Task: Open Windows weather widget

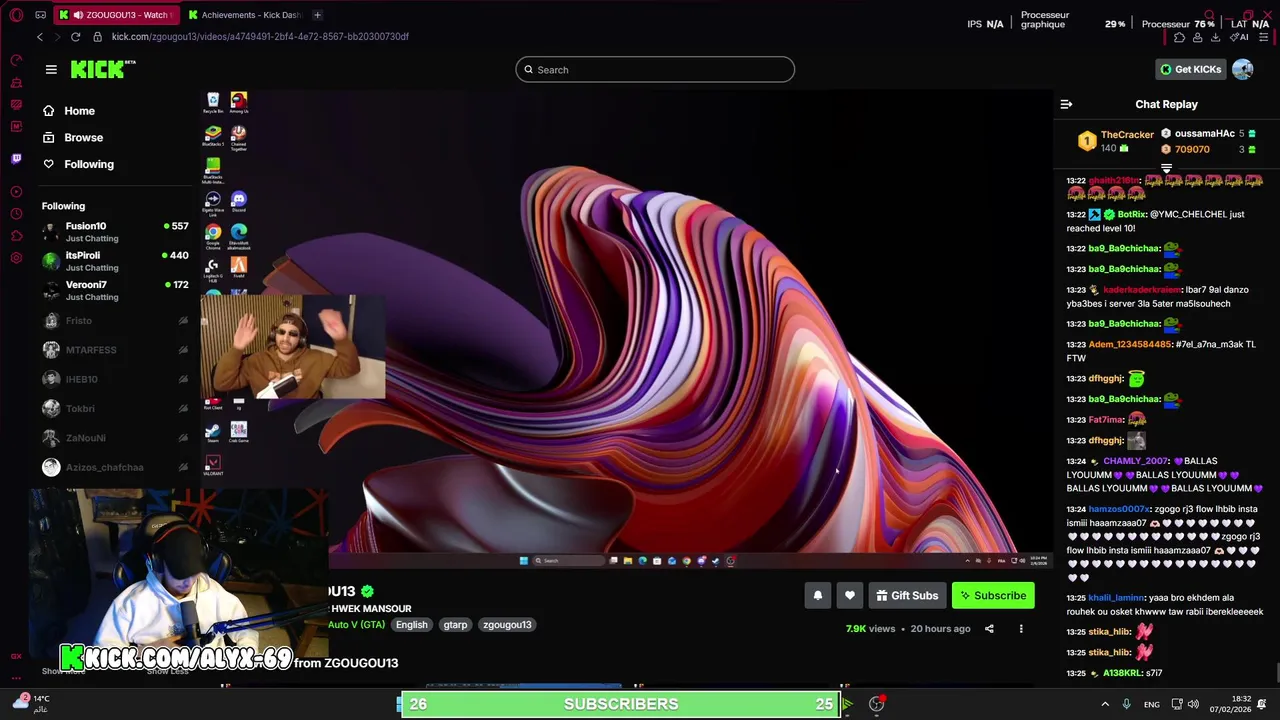Action: tap(30, 703)
